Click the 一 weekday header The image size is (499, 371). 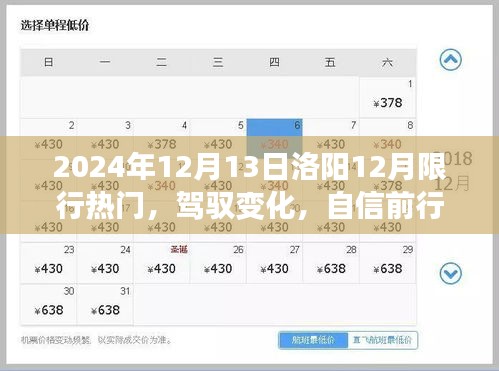pos(105,62)
